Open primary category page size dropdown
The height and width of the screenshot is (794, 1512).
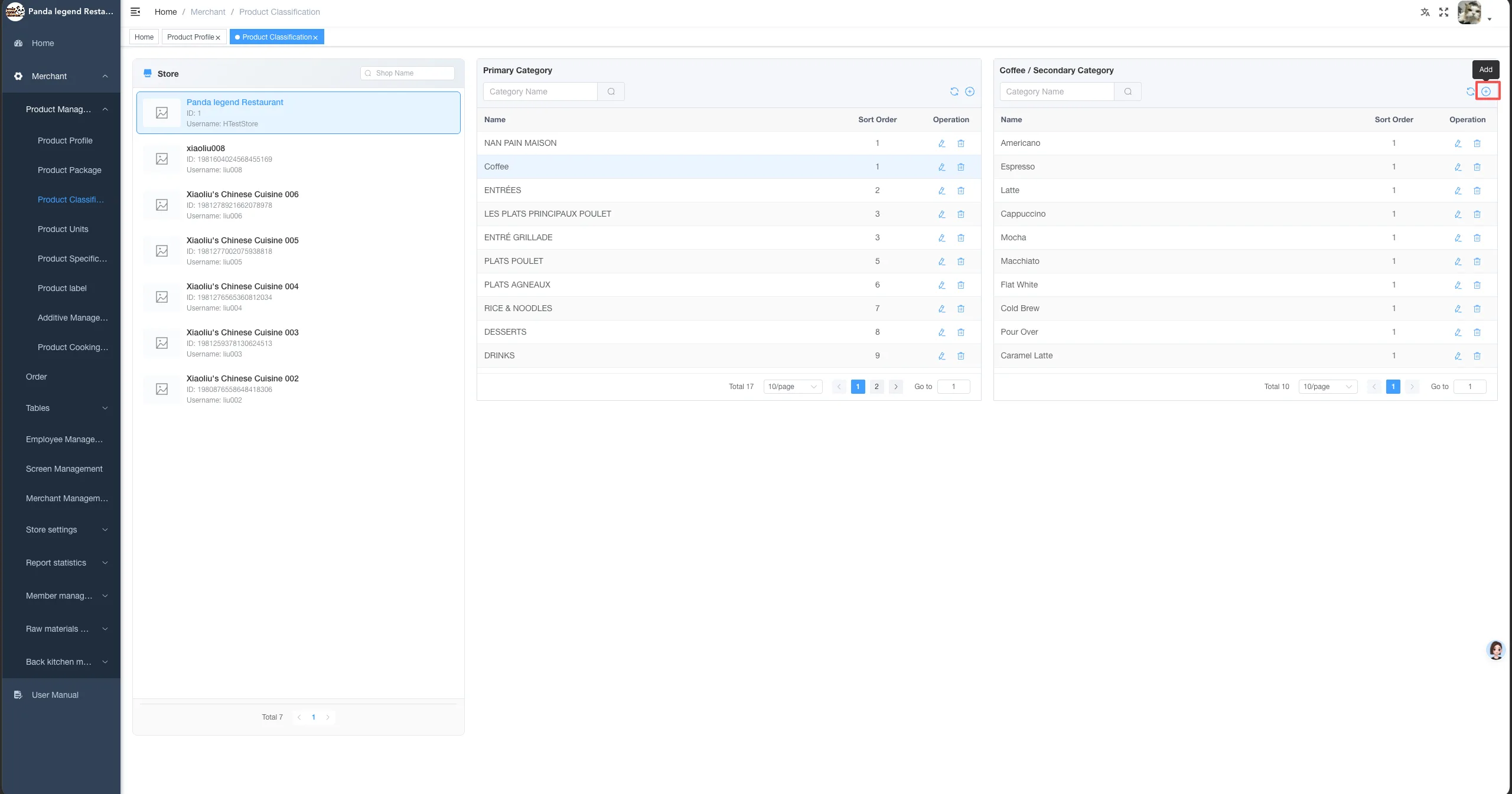793,387
